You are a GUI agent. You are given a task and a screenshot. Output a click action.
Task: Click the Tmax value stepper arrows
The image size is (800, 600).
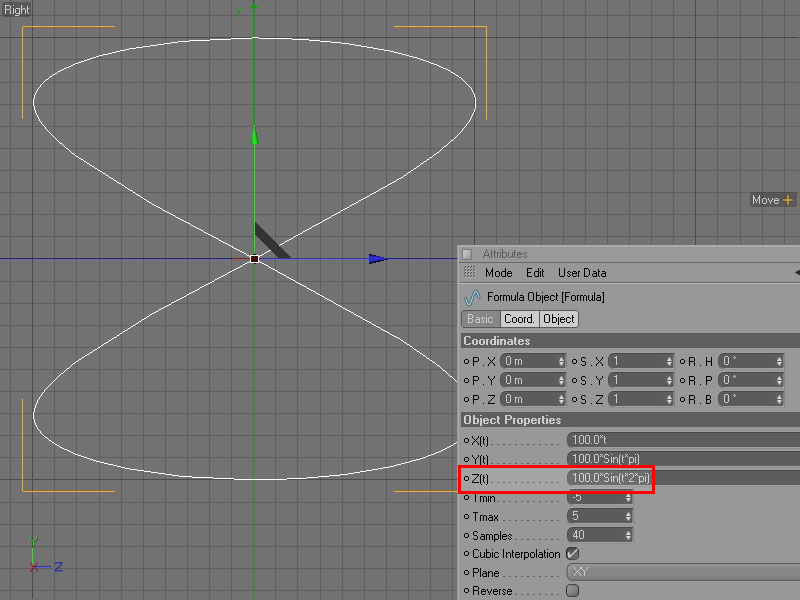click(x=628, y=517)
